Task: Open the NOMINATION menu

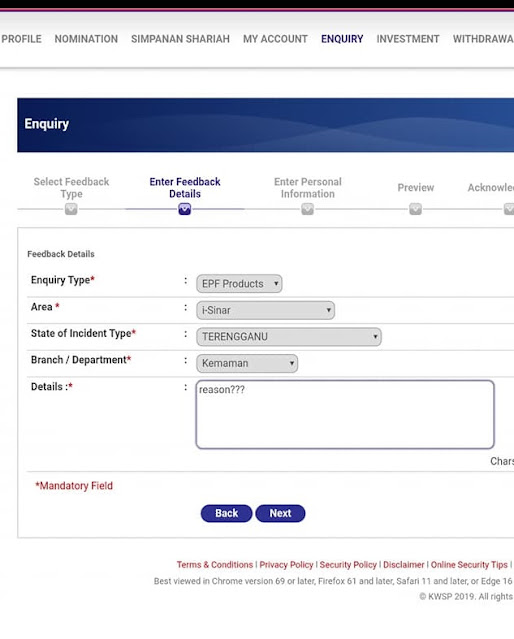Action: tap(86, 39)
